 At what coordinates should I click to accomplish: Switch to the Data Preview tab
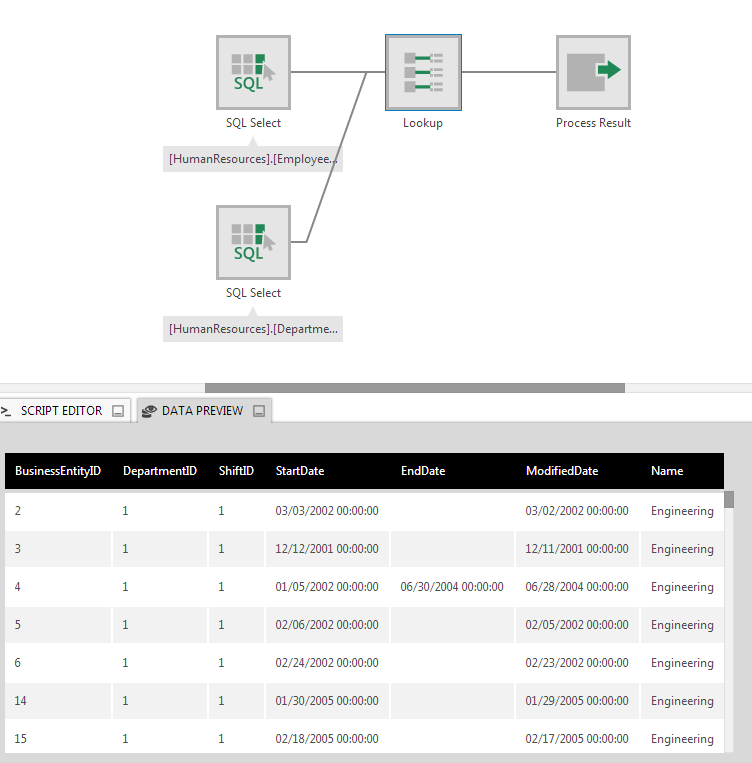(x=201, y=411)
